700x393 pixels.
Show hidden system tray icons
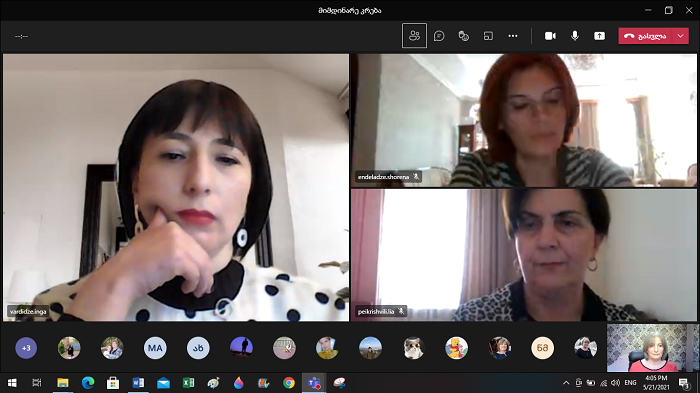566,383
